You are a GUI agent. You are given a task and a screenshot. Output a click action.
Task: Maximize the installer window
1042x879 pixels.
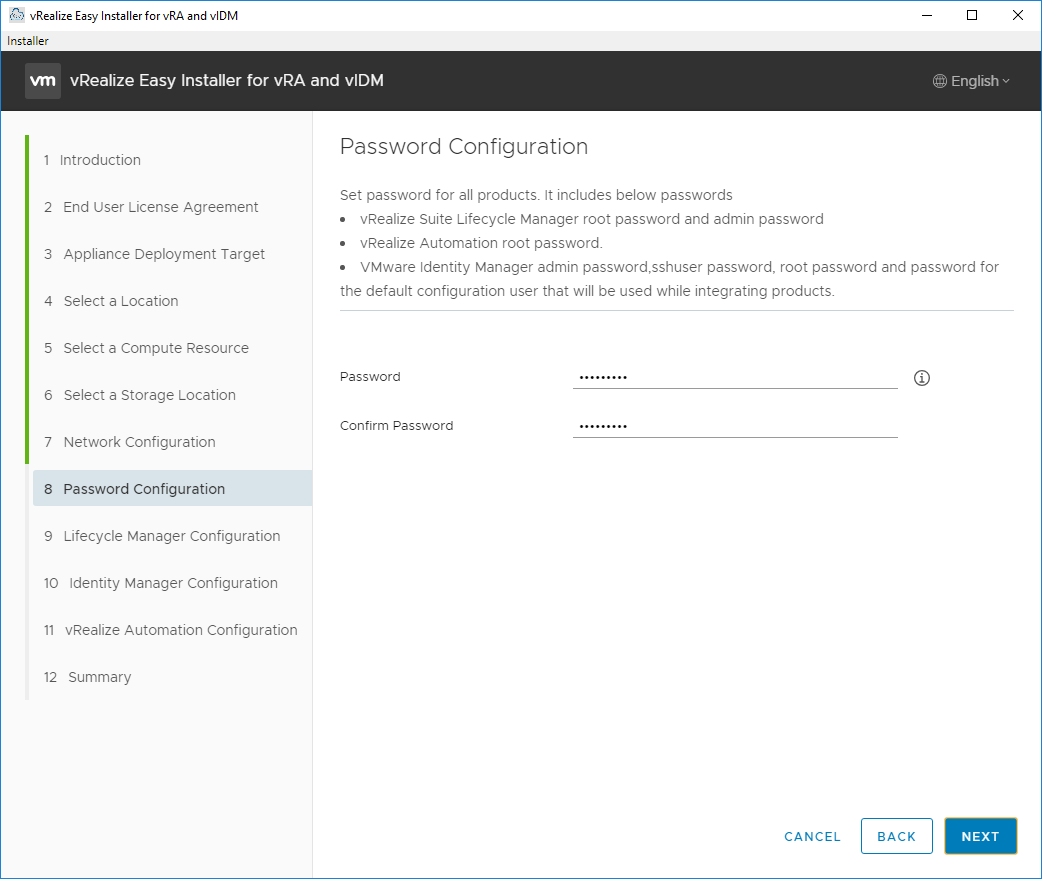[972, 15]
